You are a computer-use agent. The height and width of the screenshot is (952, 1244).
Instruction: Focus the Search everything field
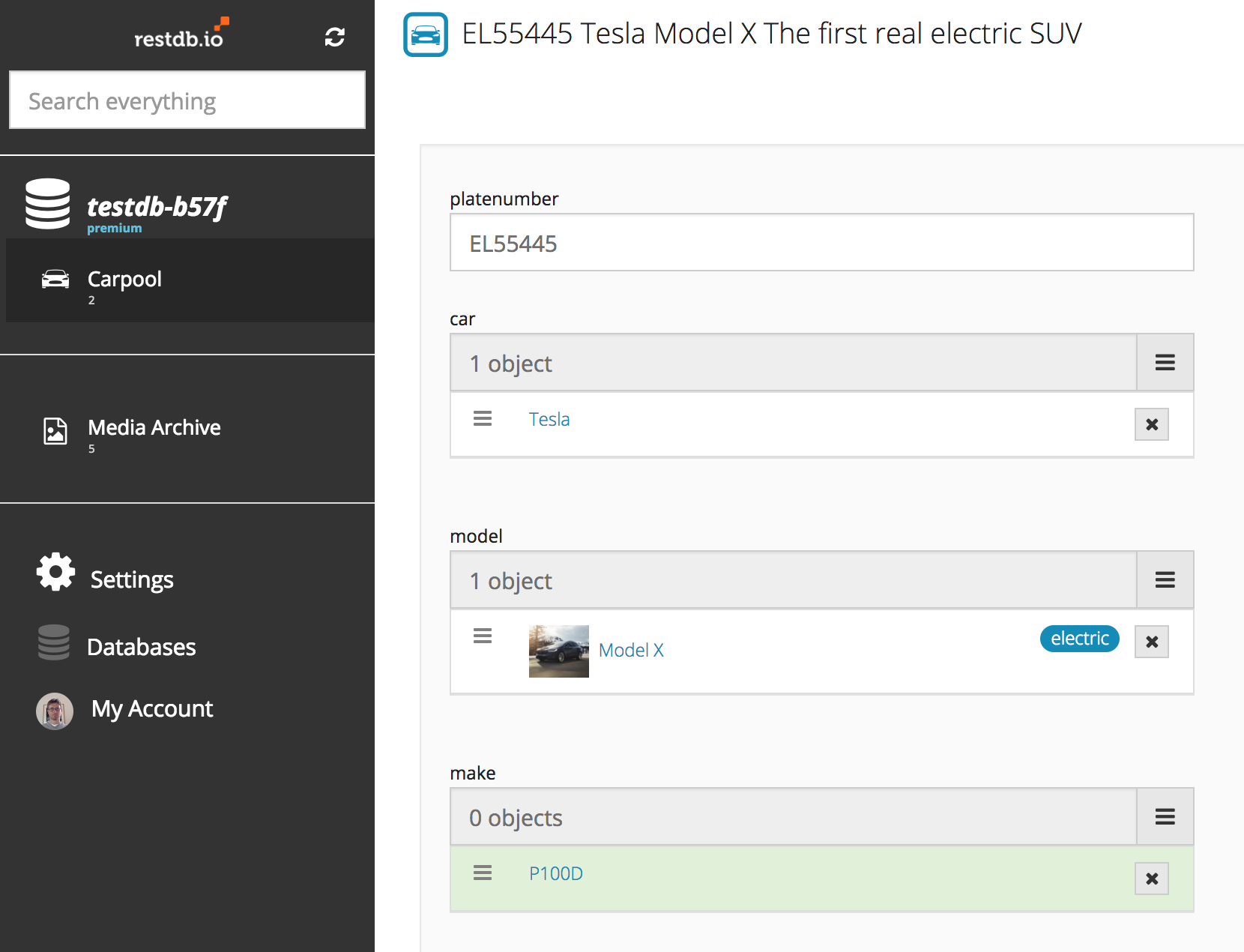click(187, 100)
